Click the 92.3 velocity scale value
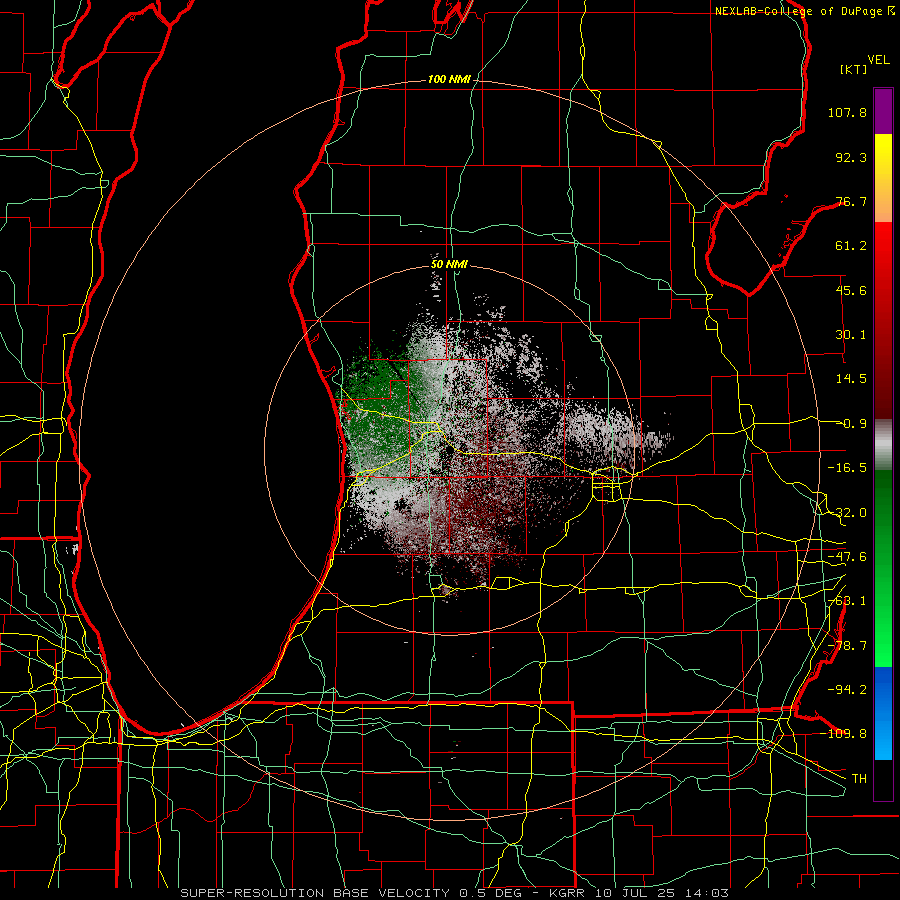 pyautogui.click(x=851, y=157)
